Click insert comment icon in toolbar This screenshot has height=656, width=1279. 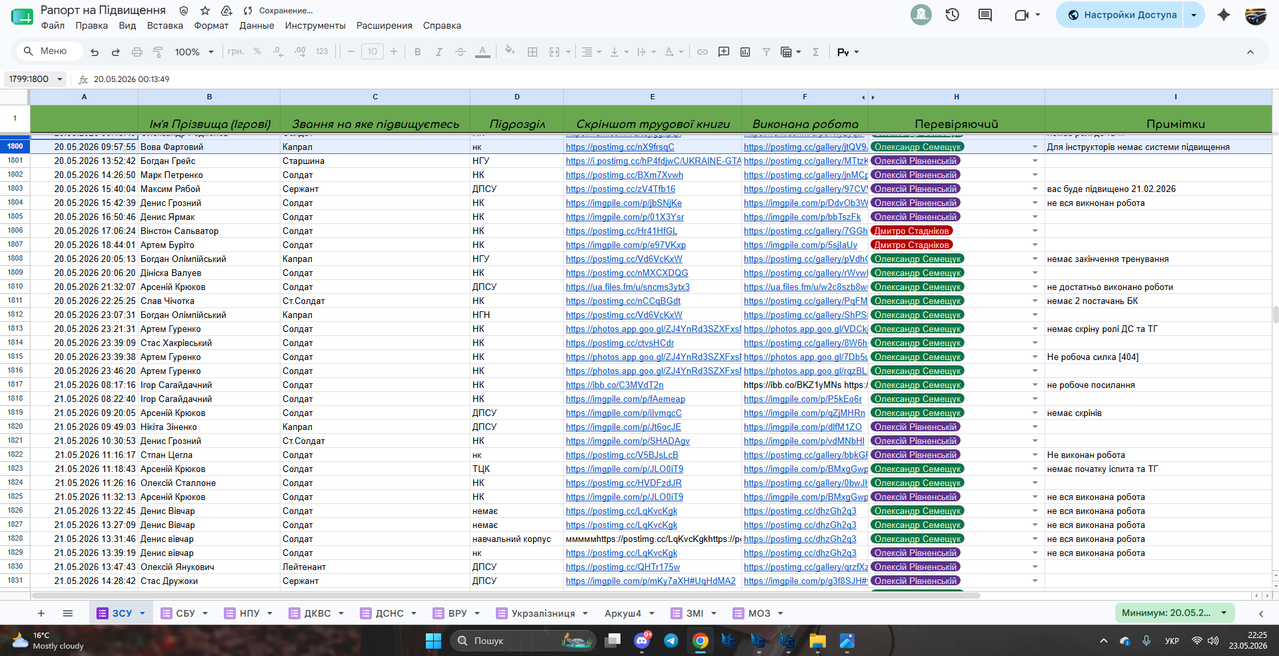pyautogui.click(x=723, y=52)
